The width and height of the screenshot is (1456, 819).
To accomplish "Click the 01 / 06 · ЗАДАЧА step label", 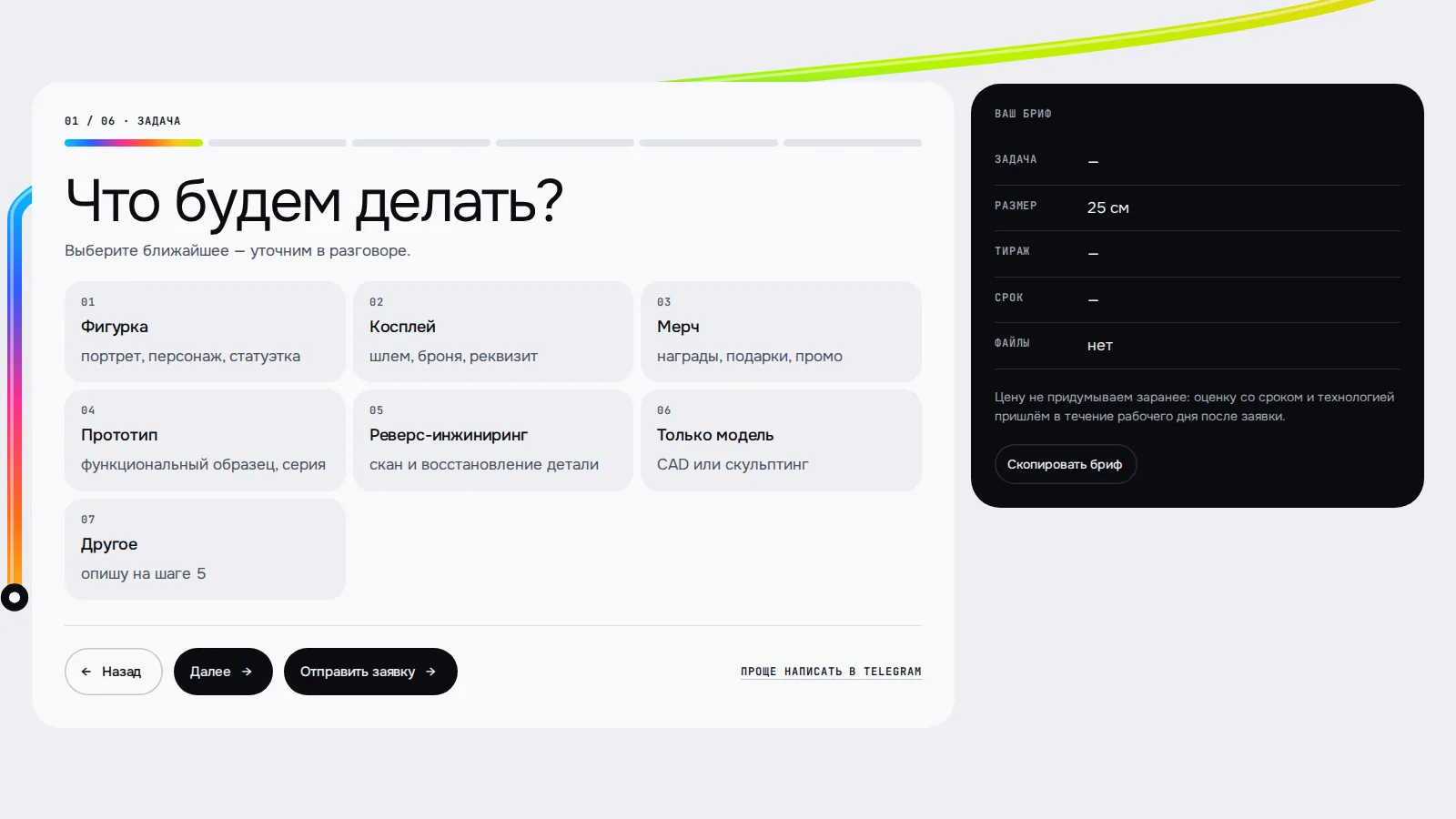I will pyautogui.click(x=123, y=121).
